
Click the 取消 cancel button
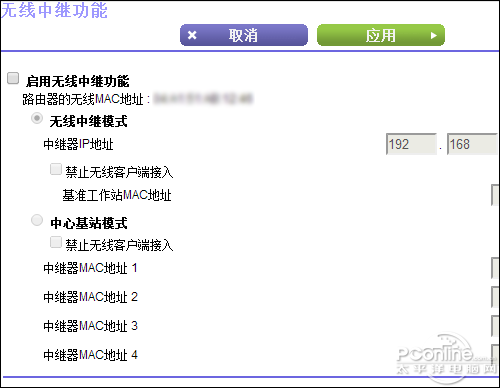[x=244, y=35]
